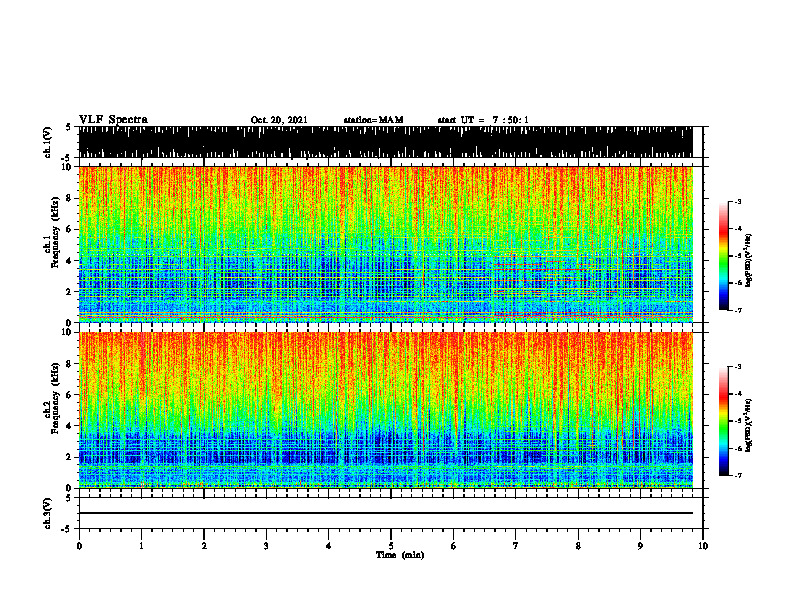Click the time-axis tick label "3"

266,546
